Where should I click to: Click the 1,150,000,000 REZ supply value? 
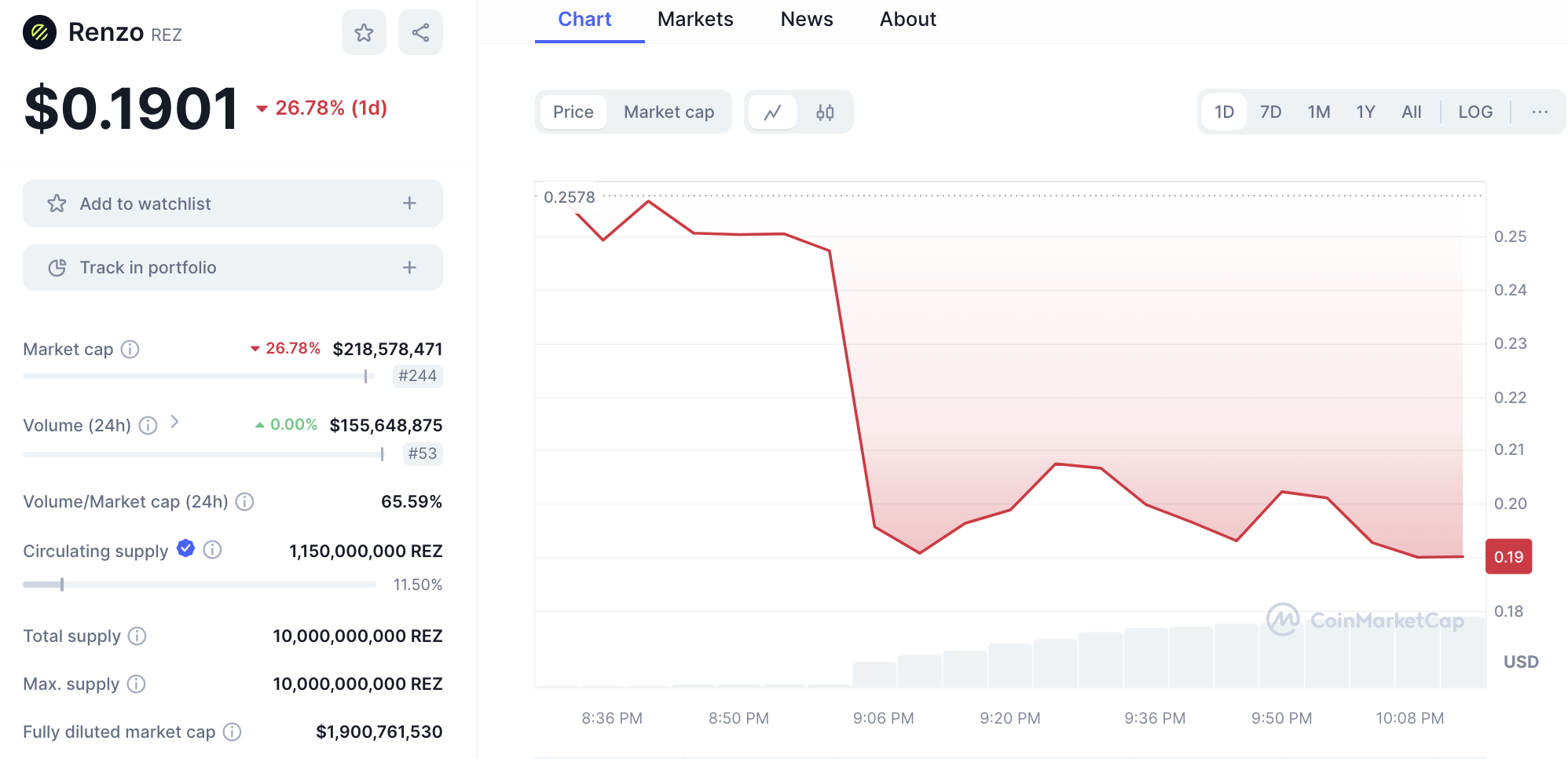[365, 551]
